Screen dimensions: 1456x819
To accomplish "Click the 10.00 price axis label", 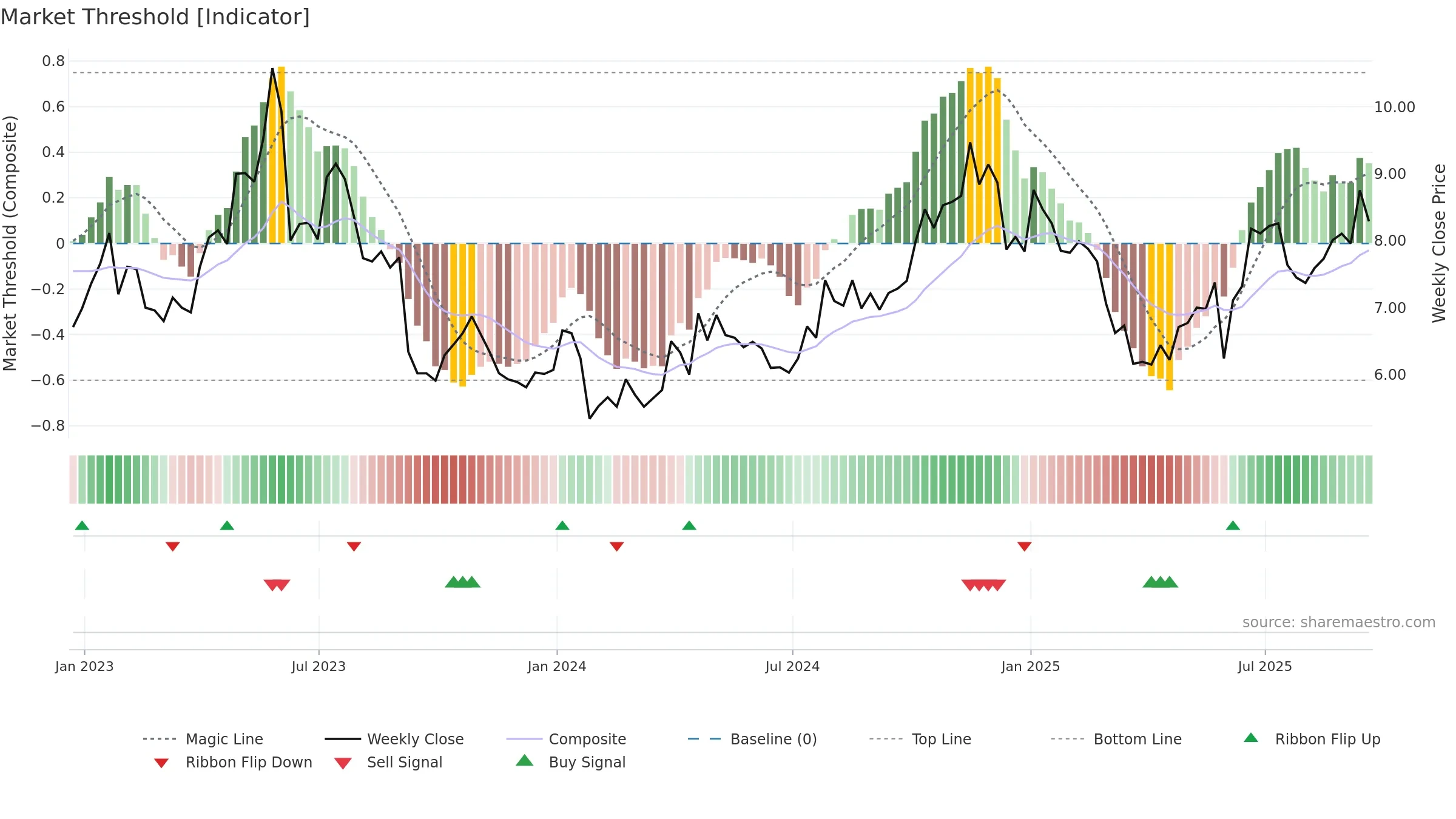I will coord(1395,107).
